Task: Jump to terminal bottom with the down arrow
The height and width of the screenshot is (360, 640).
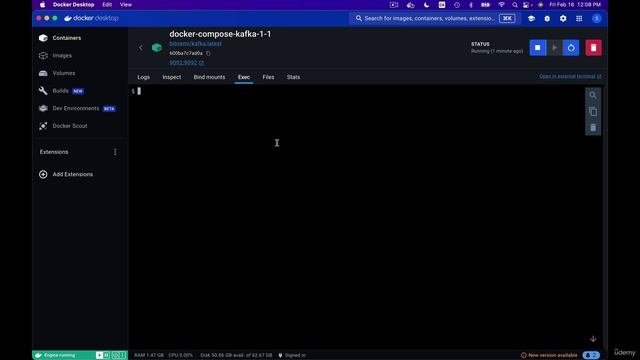Action: pyautogui.click(x=593, y=339)
